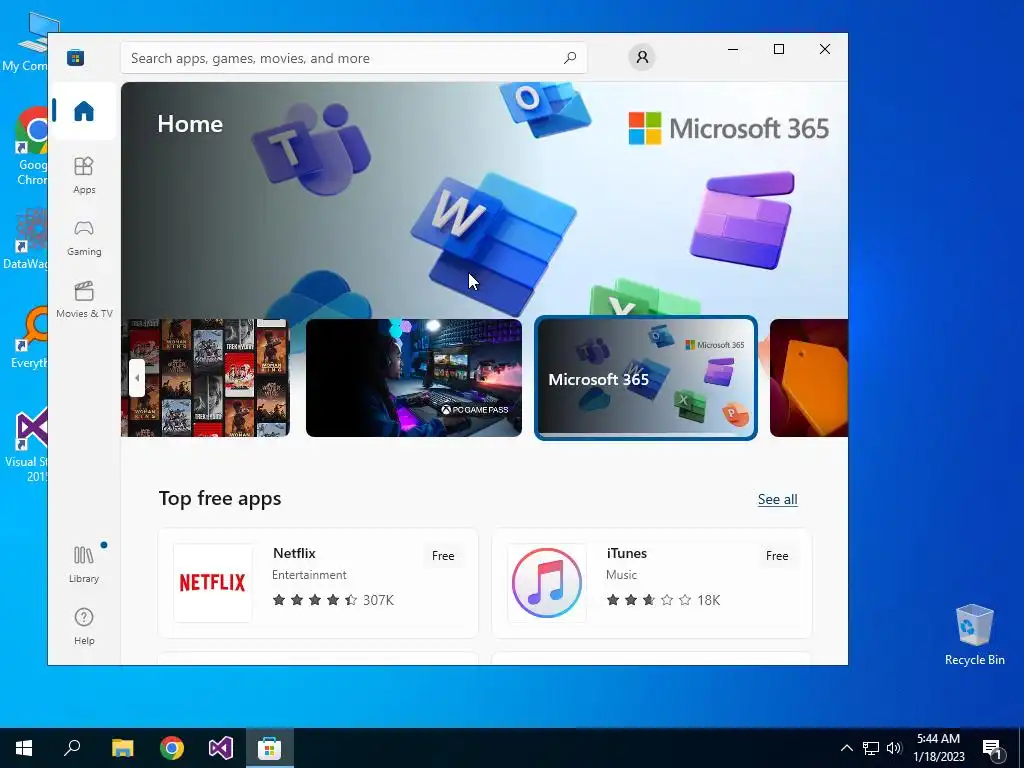The image size is (1024, 768).
Task: Show previous carousel item with left arrow
Action: [136, 378]
